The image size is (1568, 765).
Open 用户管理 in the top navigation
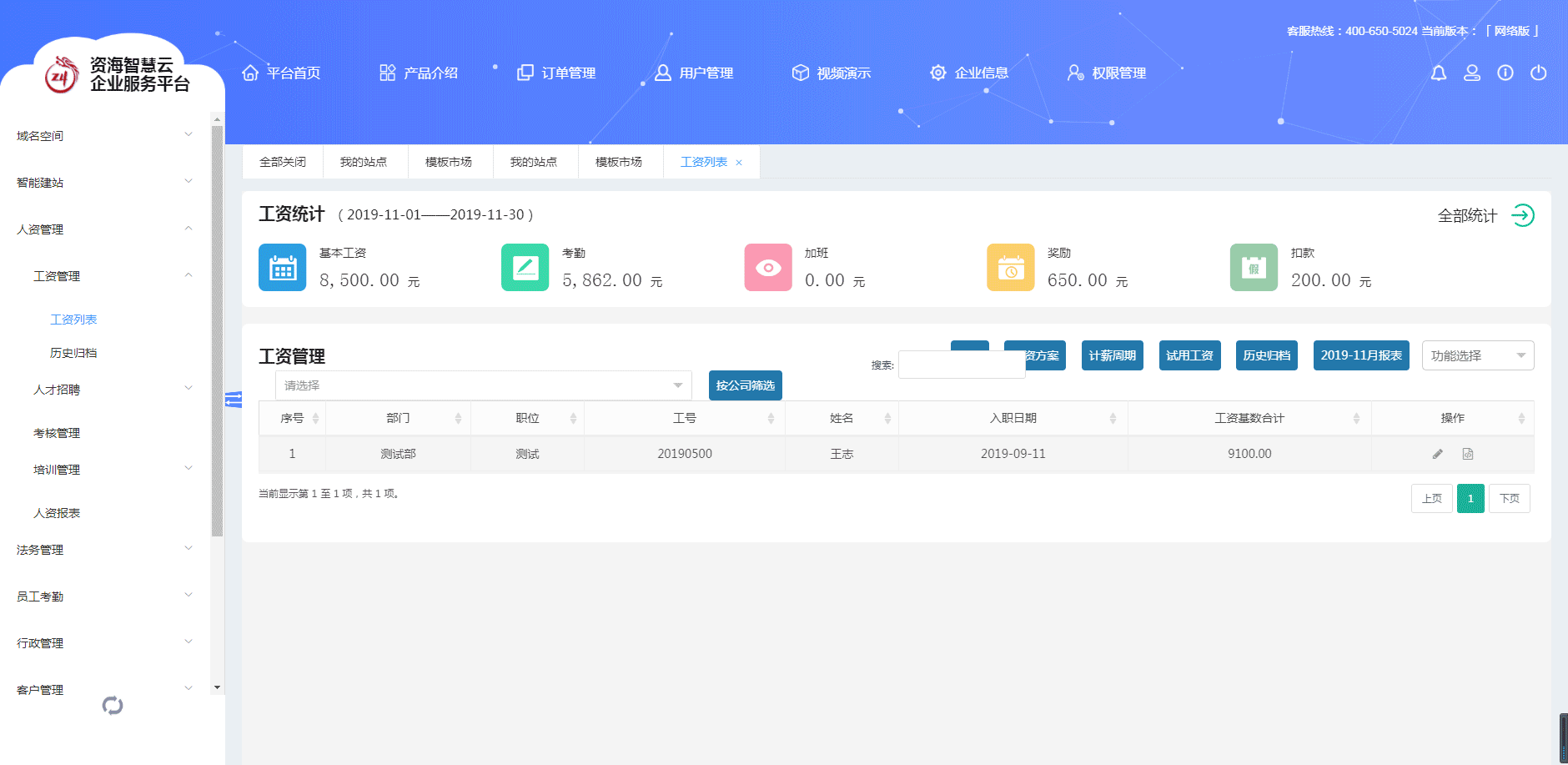694,73
